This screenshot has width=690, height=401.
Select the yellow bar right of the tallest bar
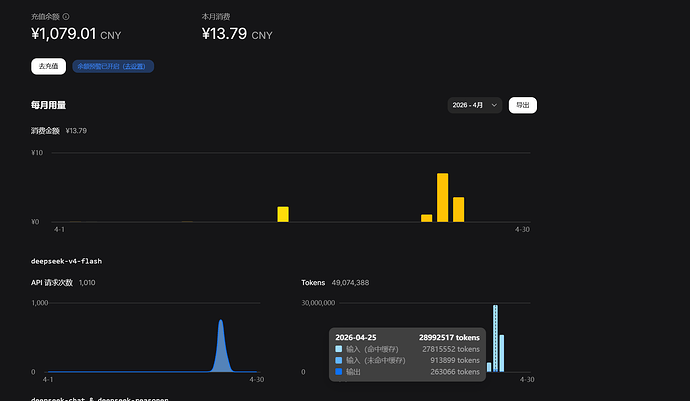coord(459,210)
